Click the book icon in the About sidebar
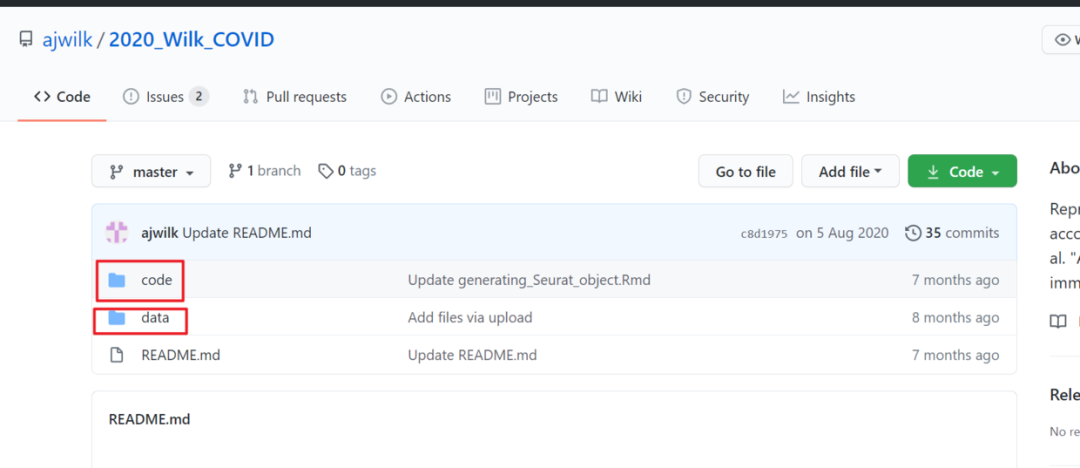Image resolution: width=1080 pixels, height=468 pixels. [x=1058, y=321]
